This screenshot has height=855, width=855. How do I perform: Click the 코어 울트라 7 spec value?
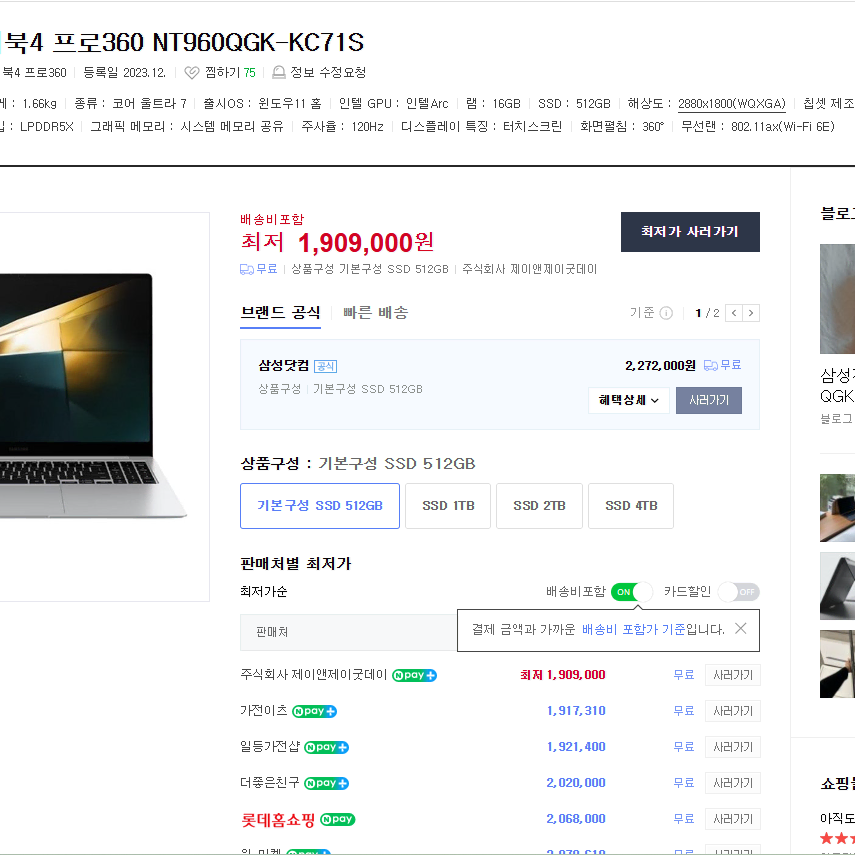[x=149, y=104]
